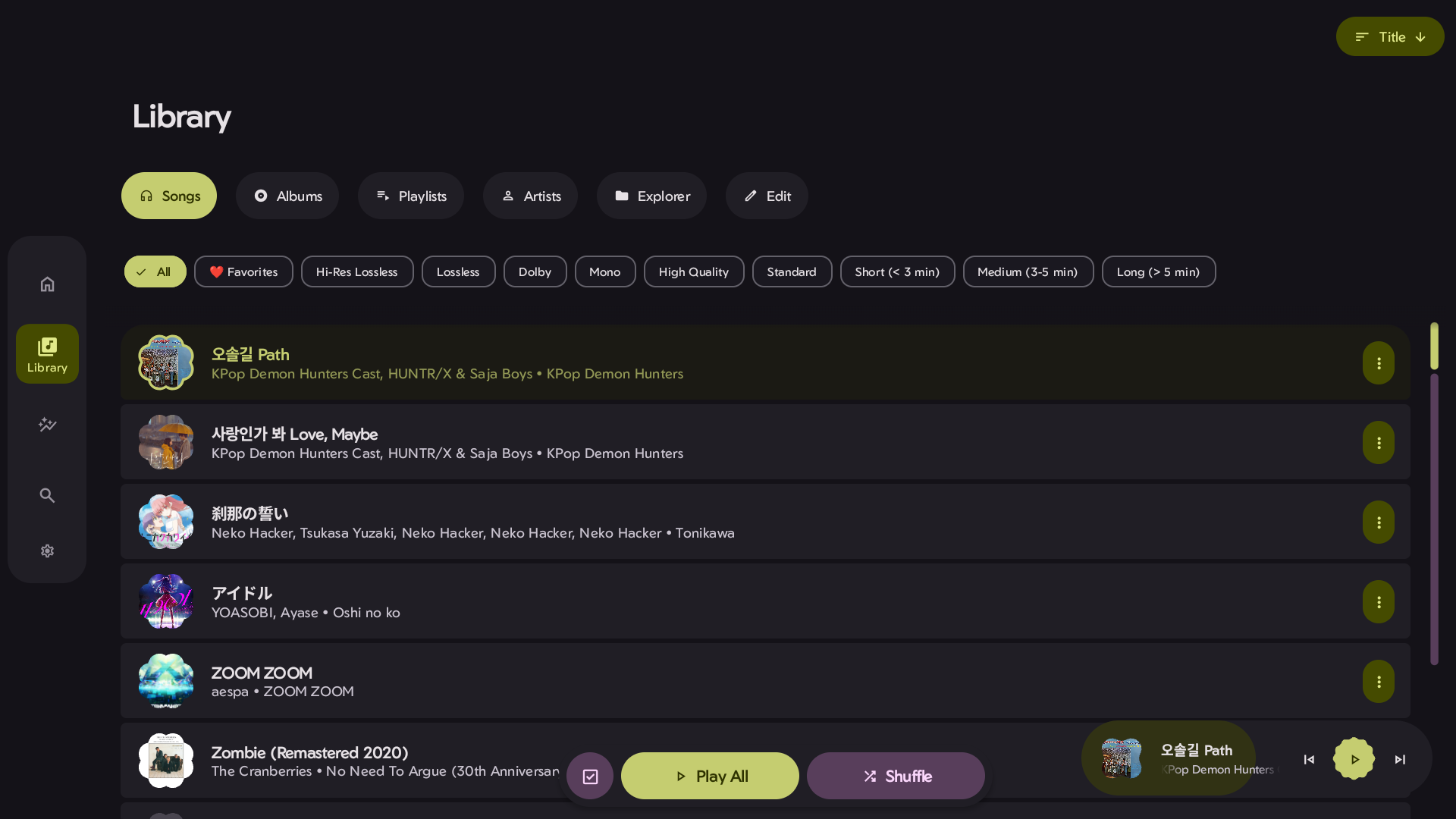Open the Settings gear in sidebar
This screenshot has height=819, width=1456.
pos(47,551)
